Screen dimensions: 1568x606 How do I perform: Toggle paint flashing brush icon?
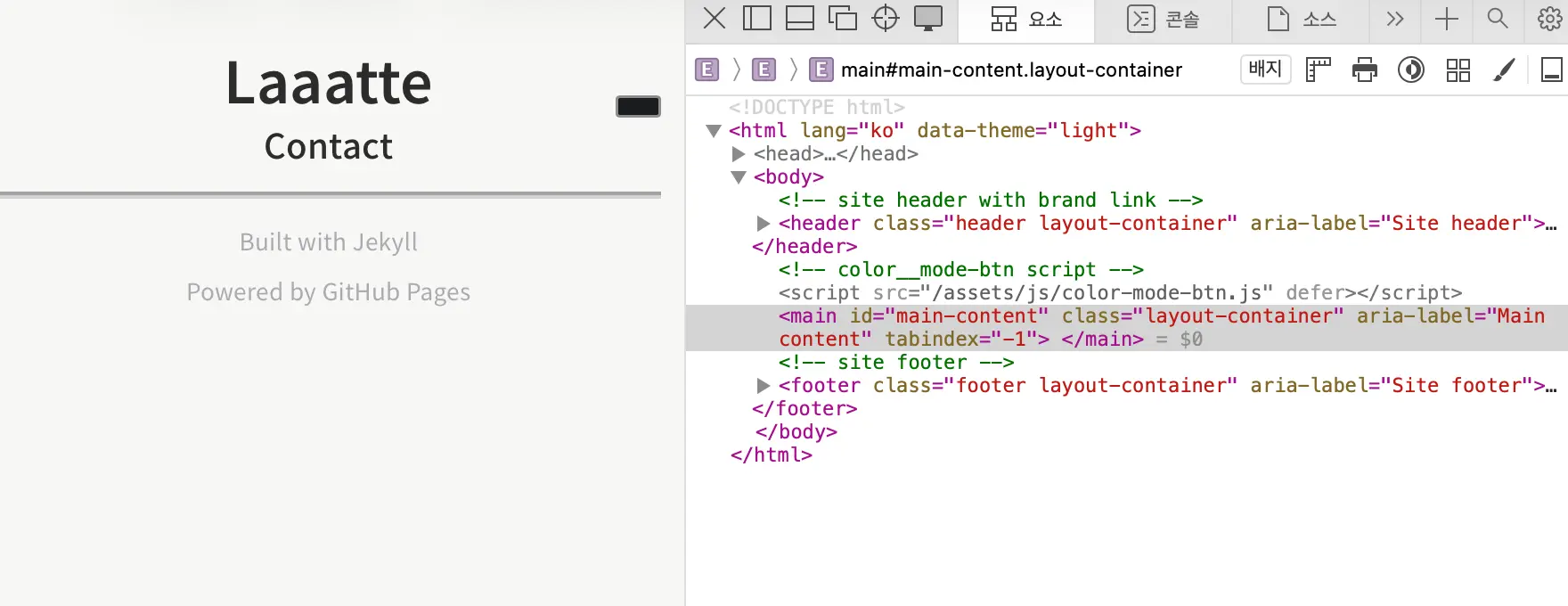click(1505, 70)
